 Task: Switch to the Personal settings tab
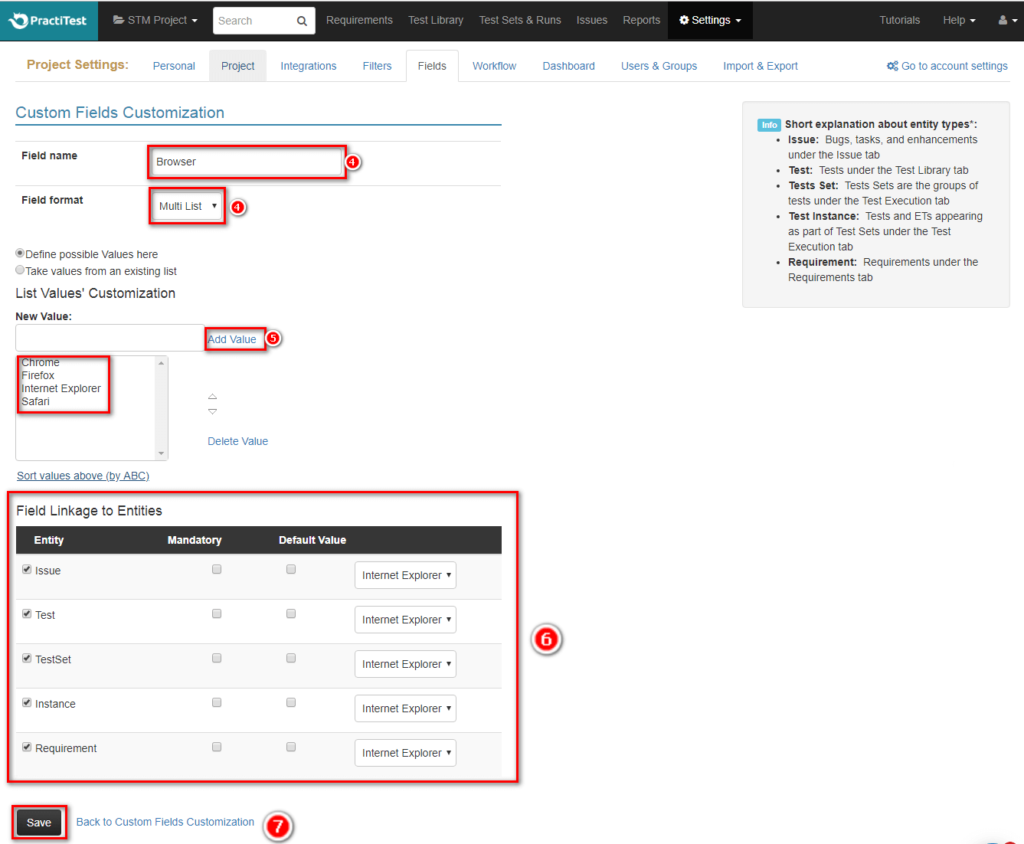point(174,66)
